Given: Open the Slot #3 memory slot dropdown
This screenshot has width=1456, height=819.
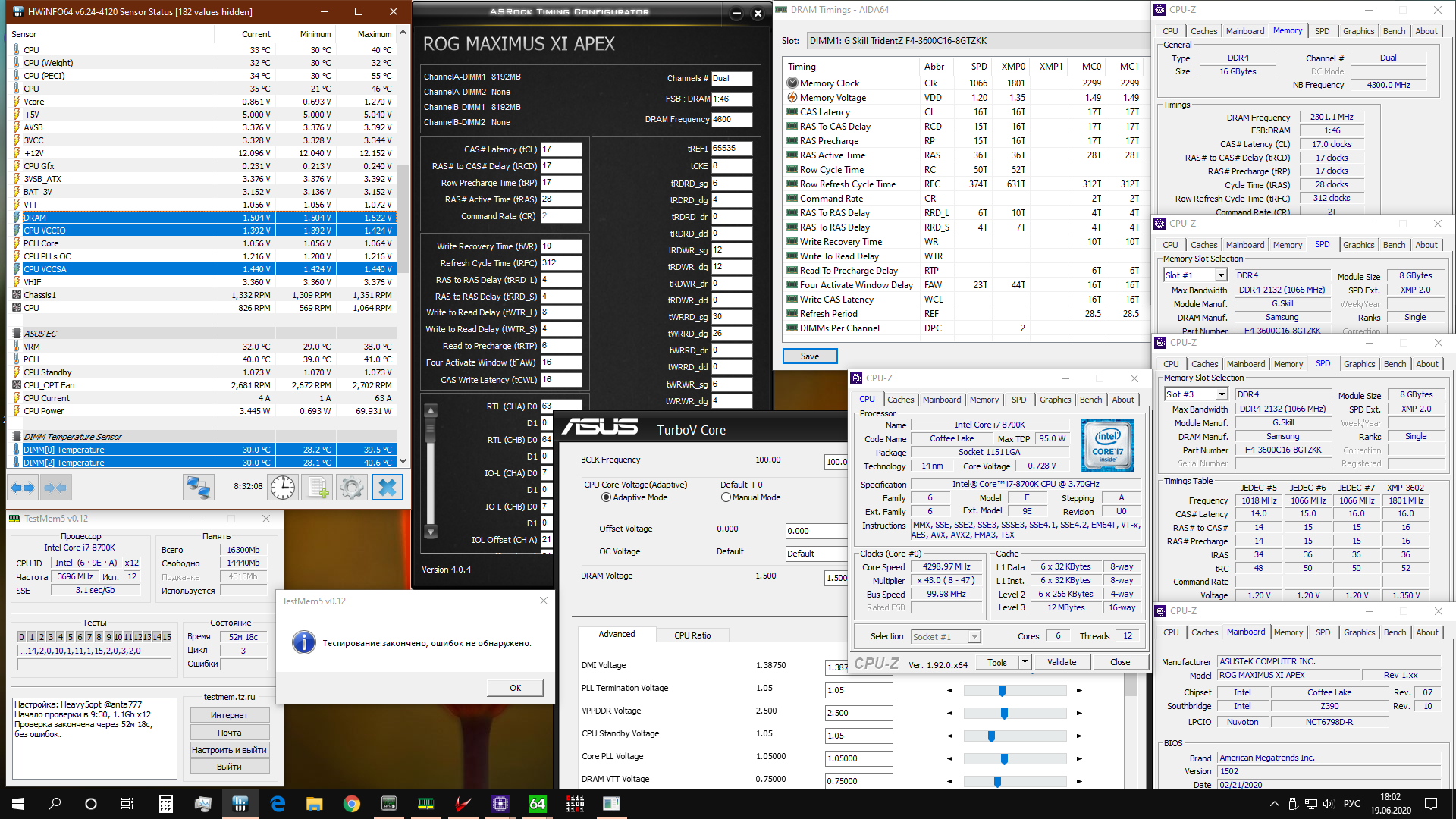Looking at the screenshot, I should coord(1221,394).
